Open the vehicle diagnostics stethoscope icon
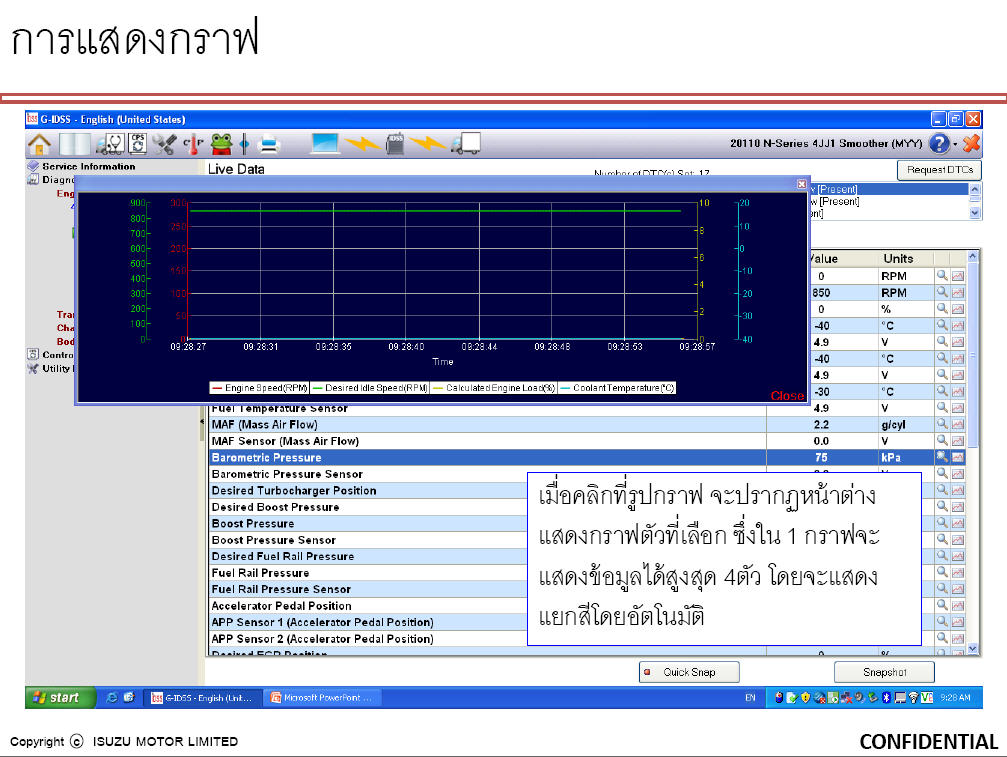1007x757 pixels. click(110, 144)
